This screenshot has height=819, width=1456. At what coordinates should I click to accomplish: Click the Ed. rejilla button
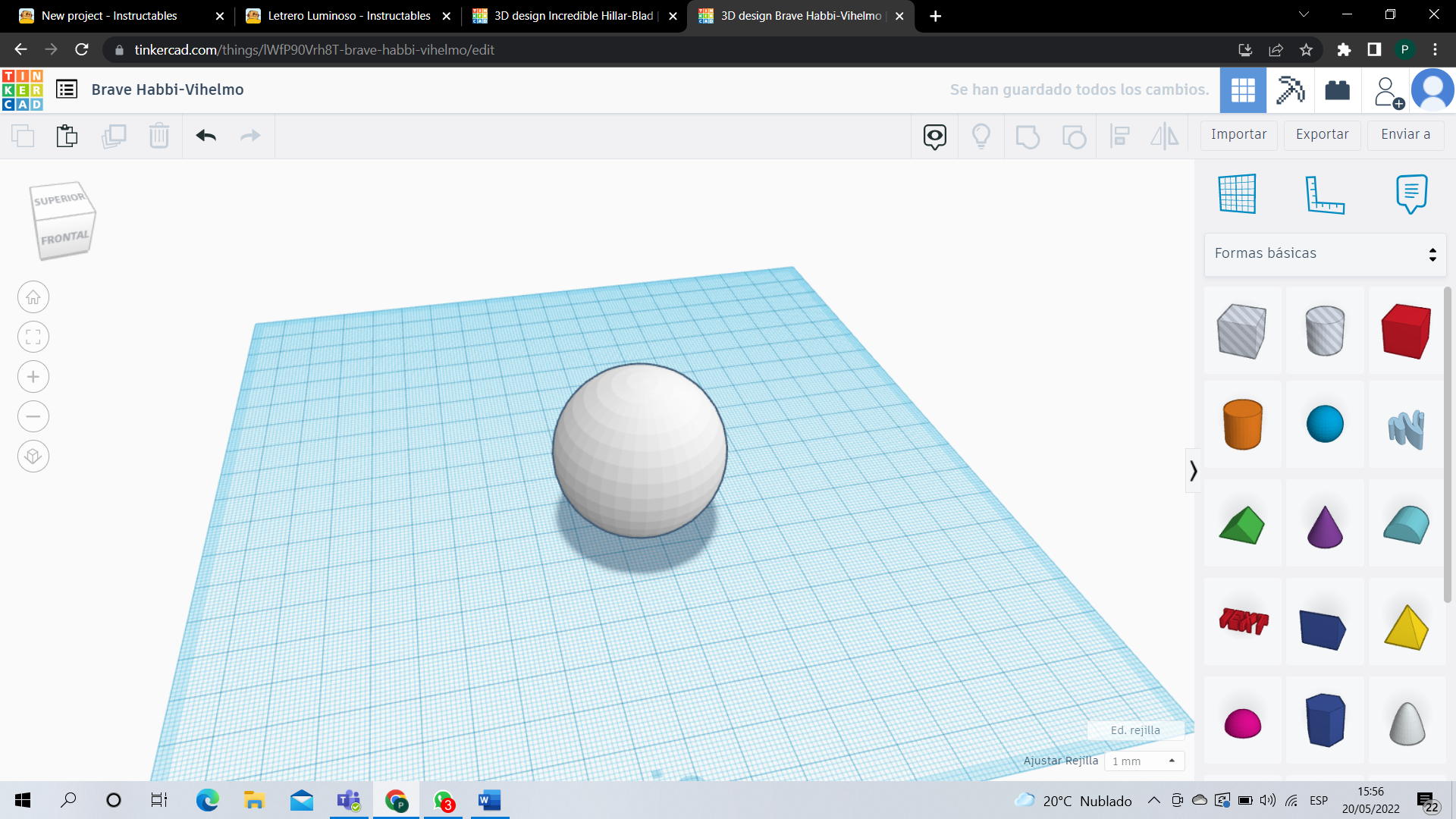point(1135,730)
